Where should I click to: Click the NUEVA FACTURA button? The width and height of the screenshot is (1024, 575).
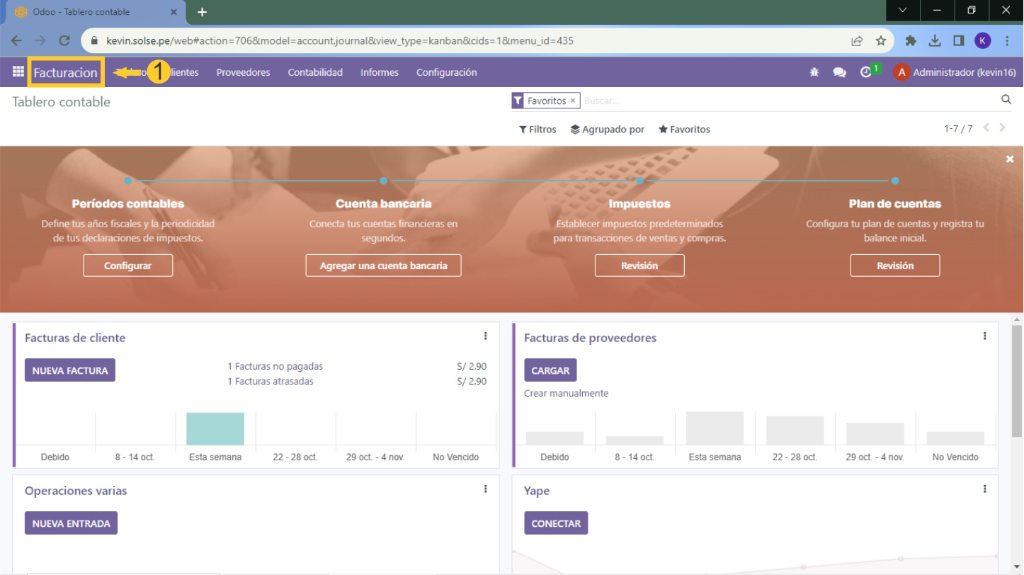(x=70, y=370)
